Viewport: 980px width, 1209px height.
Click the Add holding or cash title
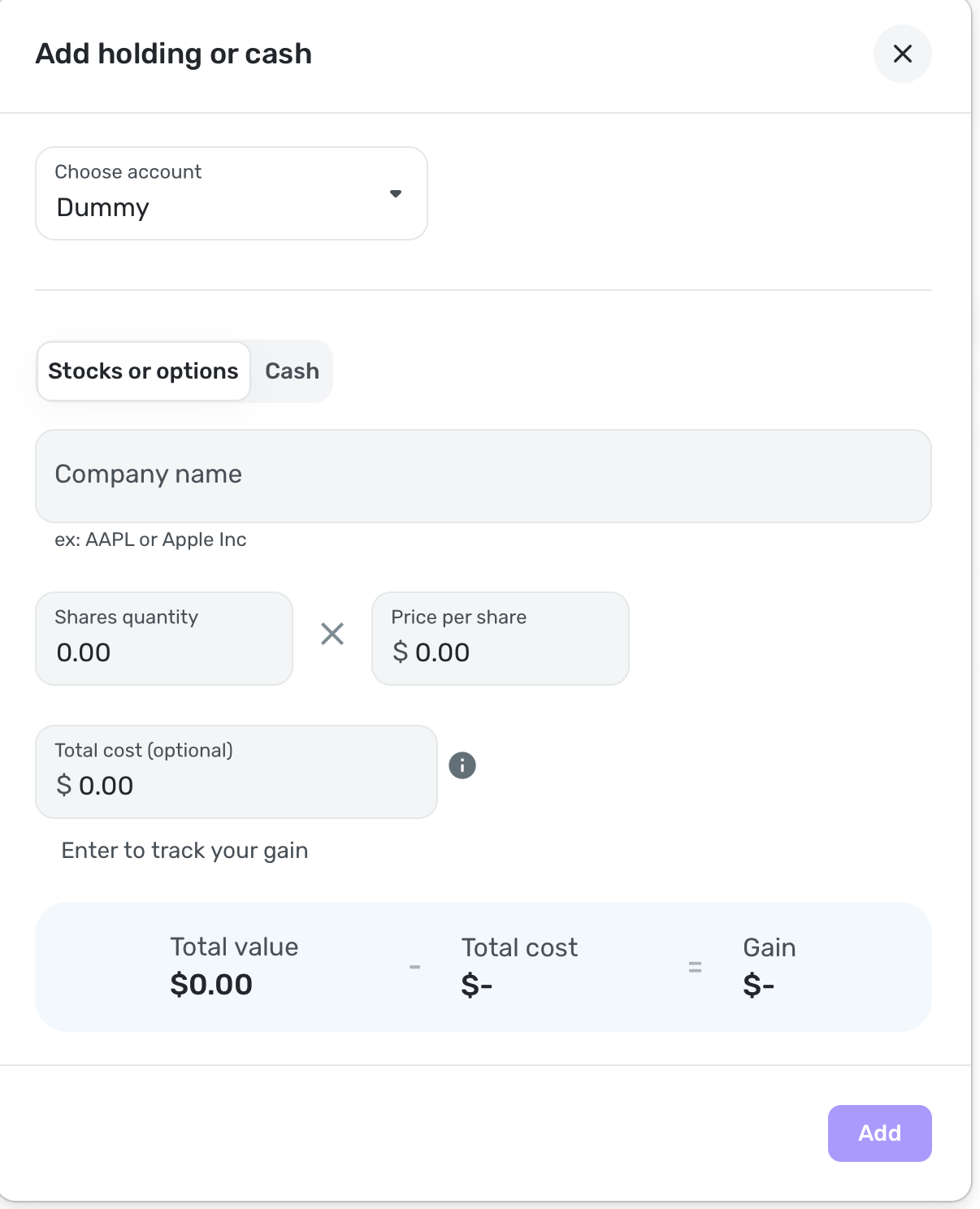174,54
